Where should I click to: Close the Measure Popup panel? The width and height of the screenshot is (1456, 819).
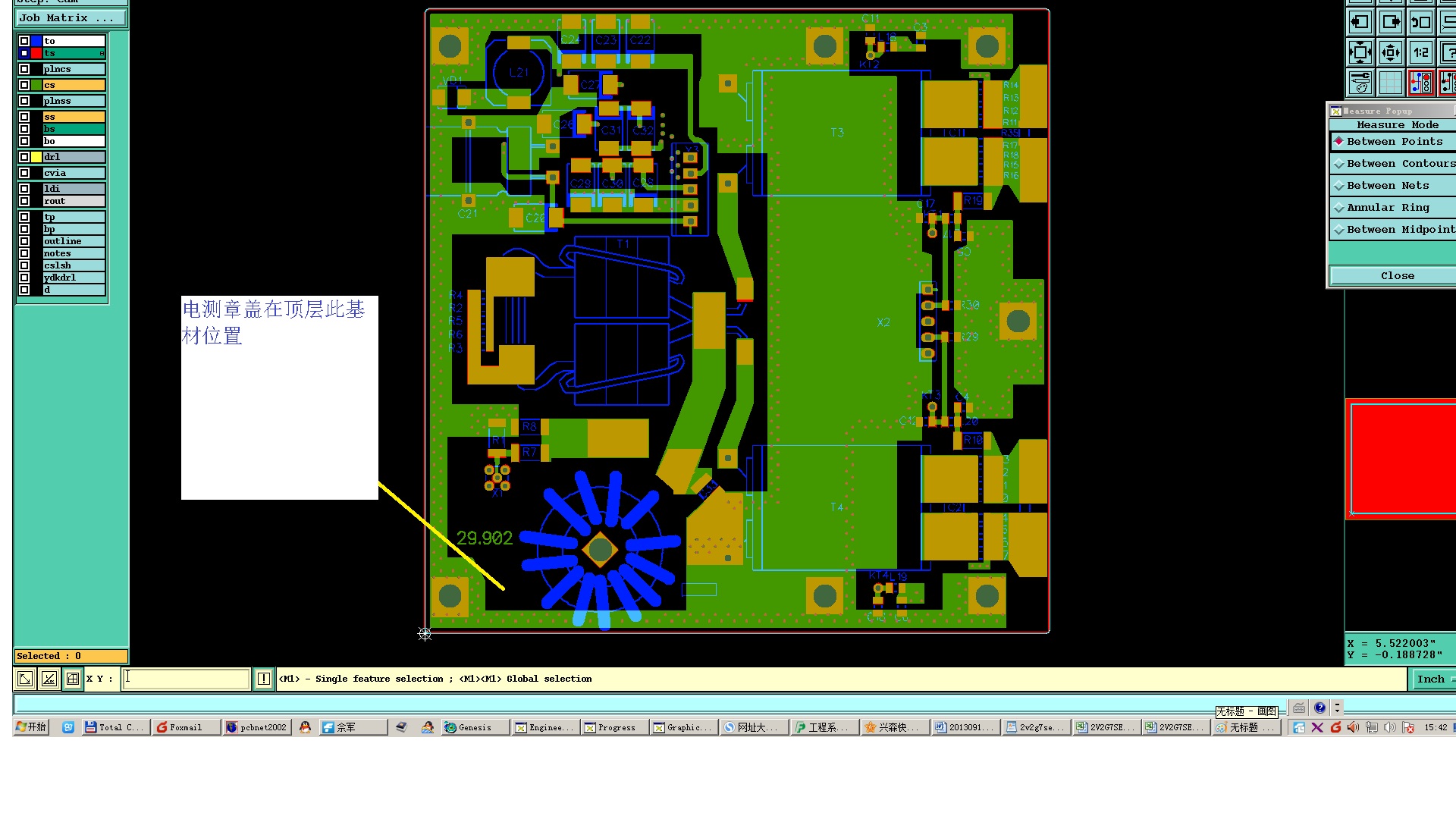[1397, 276]
